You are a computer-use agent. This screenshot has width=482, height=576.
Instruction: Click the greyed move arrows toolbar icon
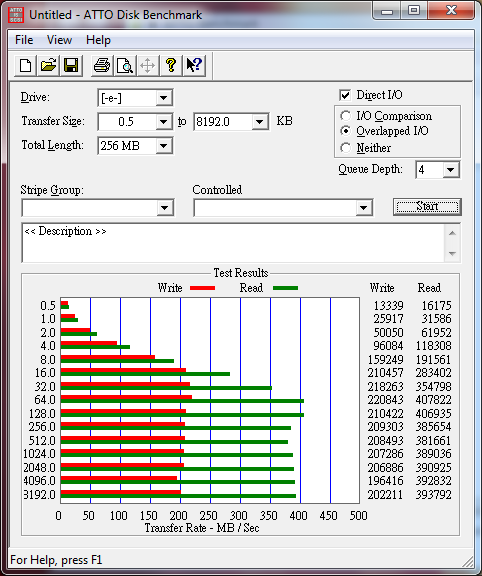(147, 66)
